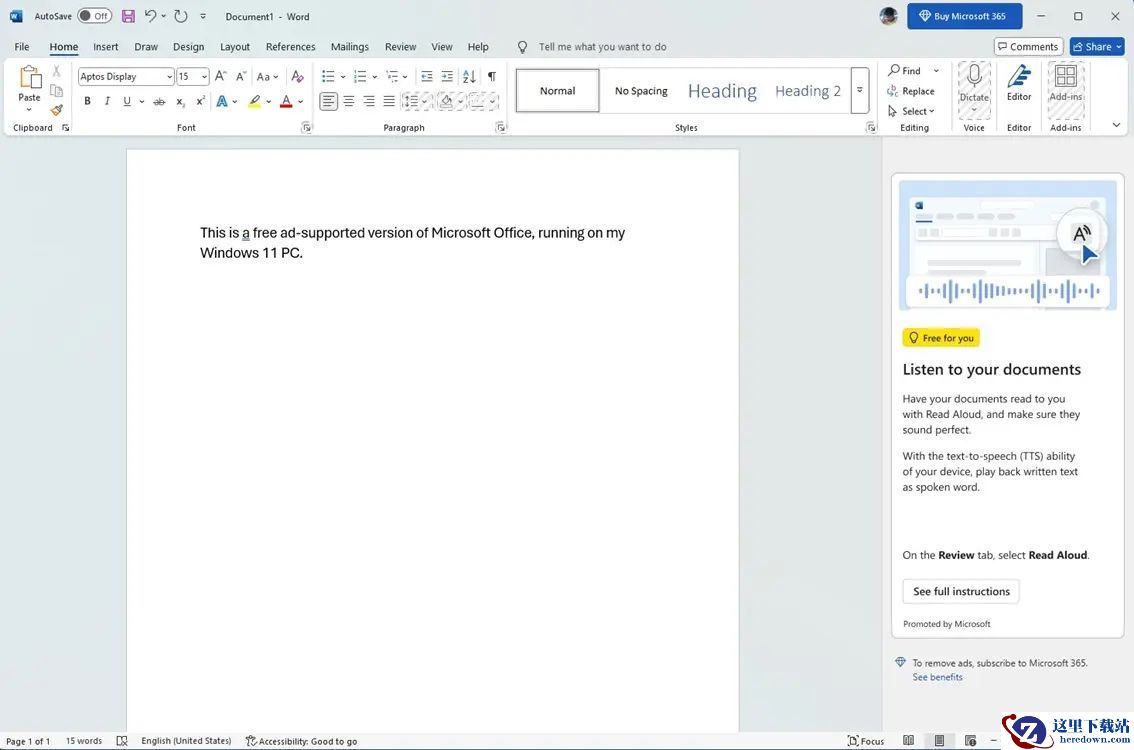
Task: Click the Redo/Repeat icon
Action: (181, 16)
